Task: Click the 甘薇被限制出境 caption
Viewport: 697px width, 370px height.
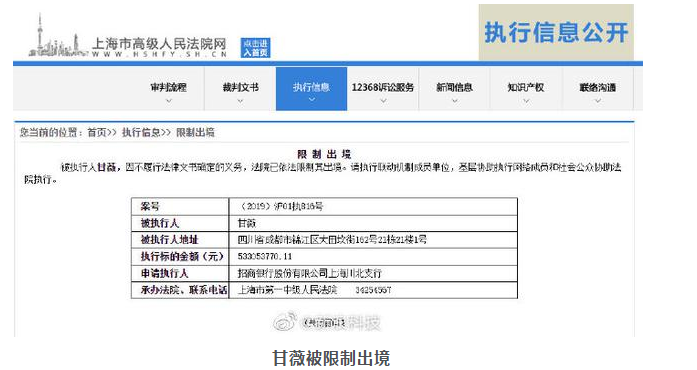Action: click(331, 358)
